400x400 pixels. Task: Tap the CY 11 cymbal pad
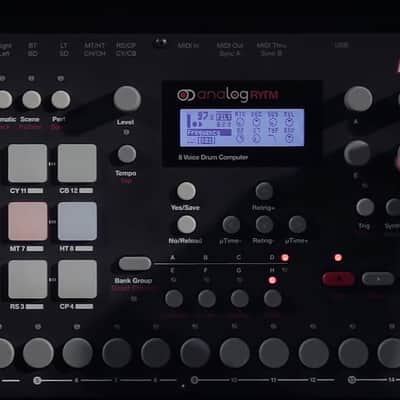(27, 163)
